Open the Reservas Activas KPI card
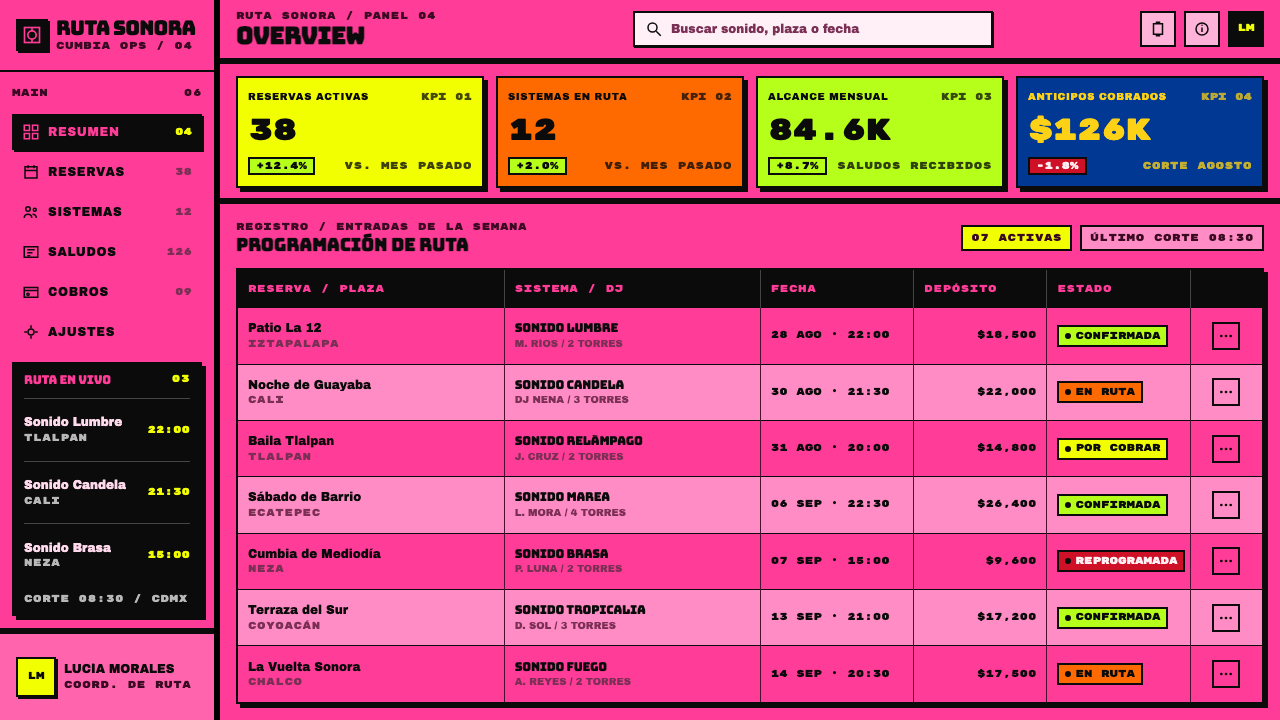1280x720 pixels. [x=360, y=132]
